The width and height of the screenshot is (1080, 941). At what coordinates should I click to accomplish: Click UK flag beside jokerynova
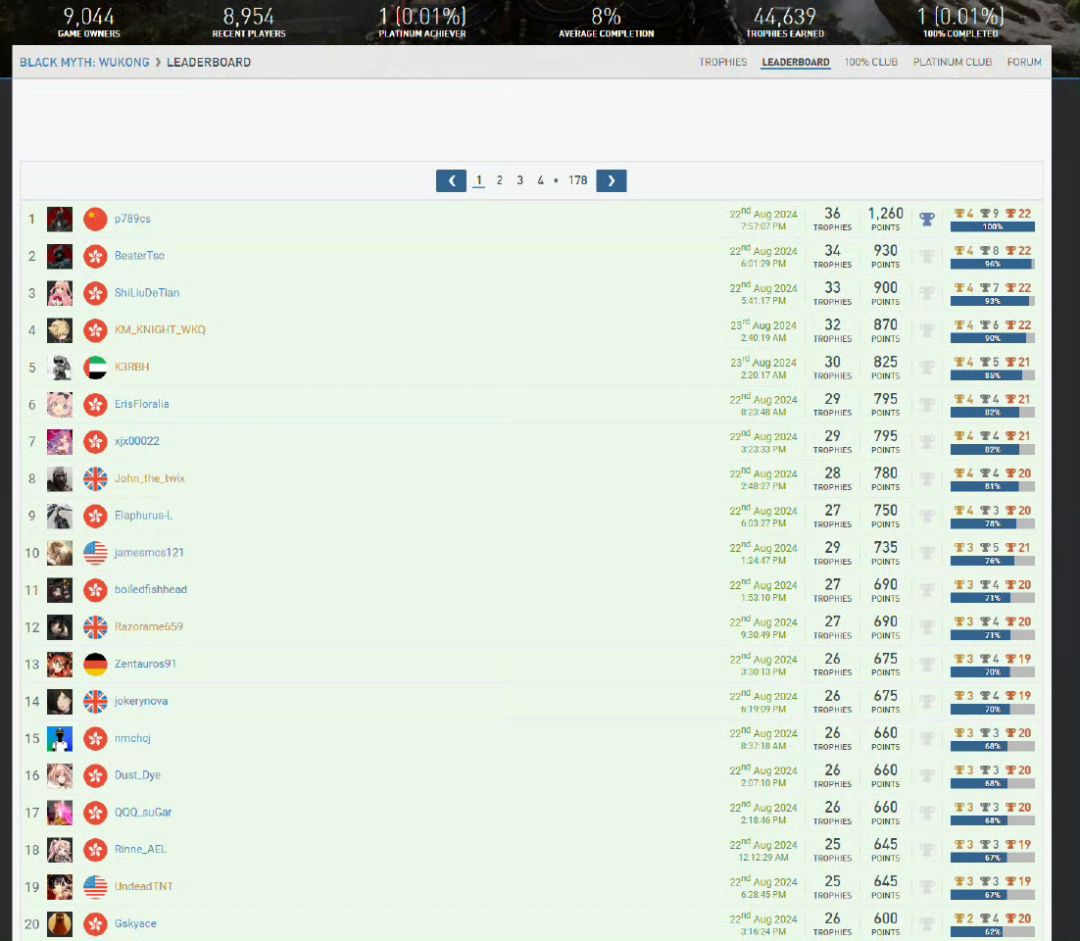coord(95,701)
